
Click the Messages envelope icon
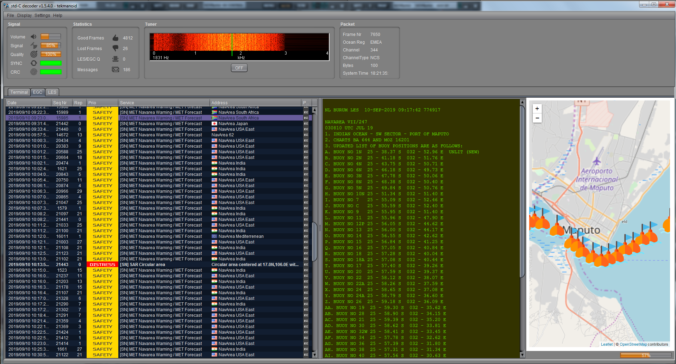tap(115, 69)
